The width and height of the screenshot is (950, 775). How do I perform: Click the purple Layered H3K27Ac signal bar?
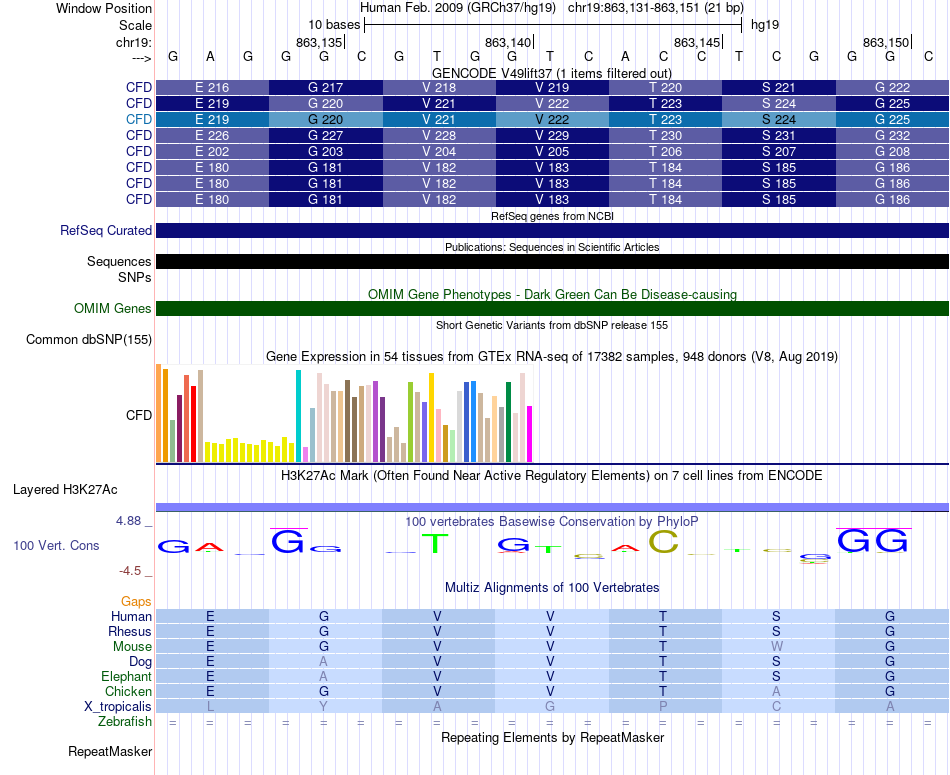click(552, 507)
